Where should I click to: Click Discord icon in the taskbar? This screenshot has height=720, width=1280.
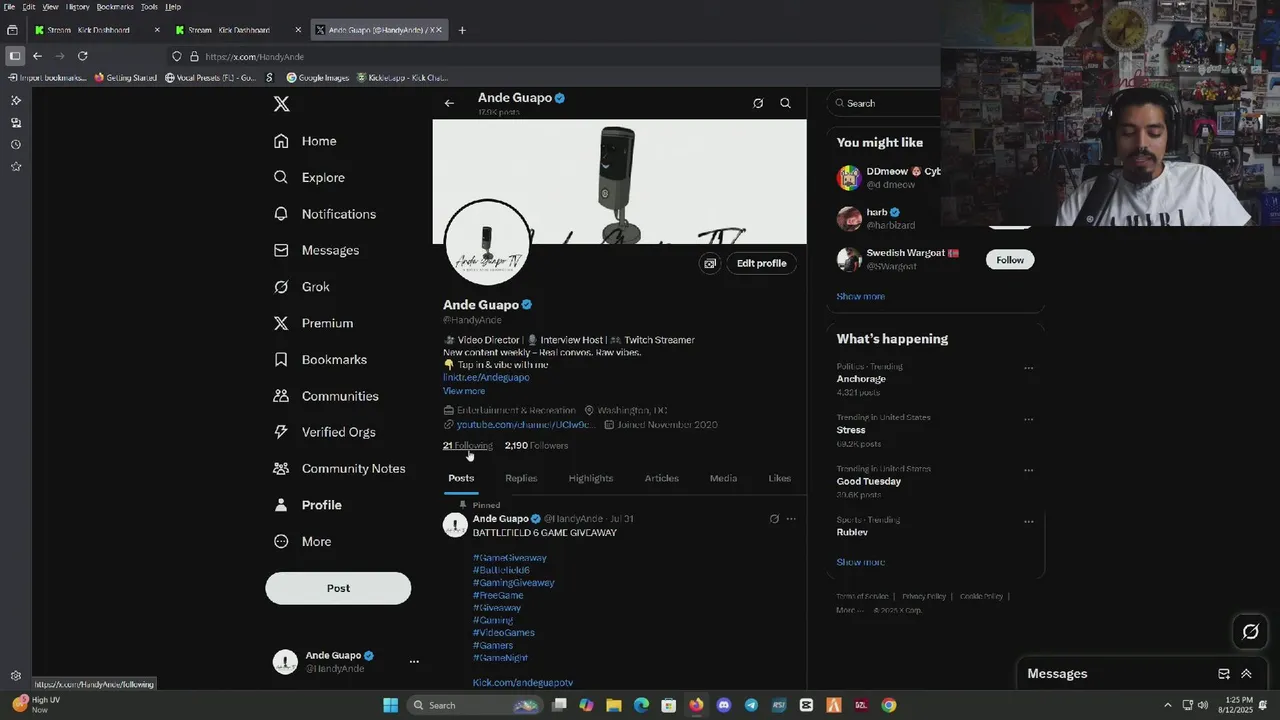pyautogui.click(x=724, y=705)
